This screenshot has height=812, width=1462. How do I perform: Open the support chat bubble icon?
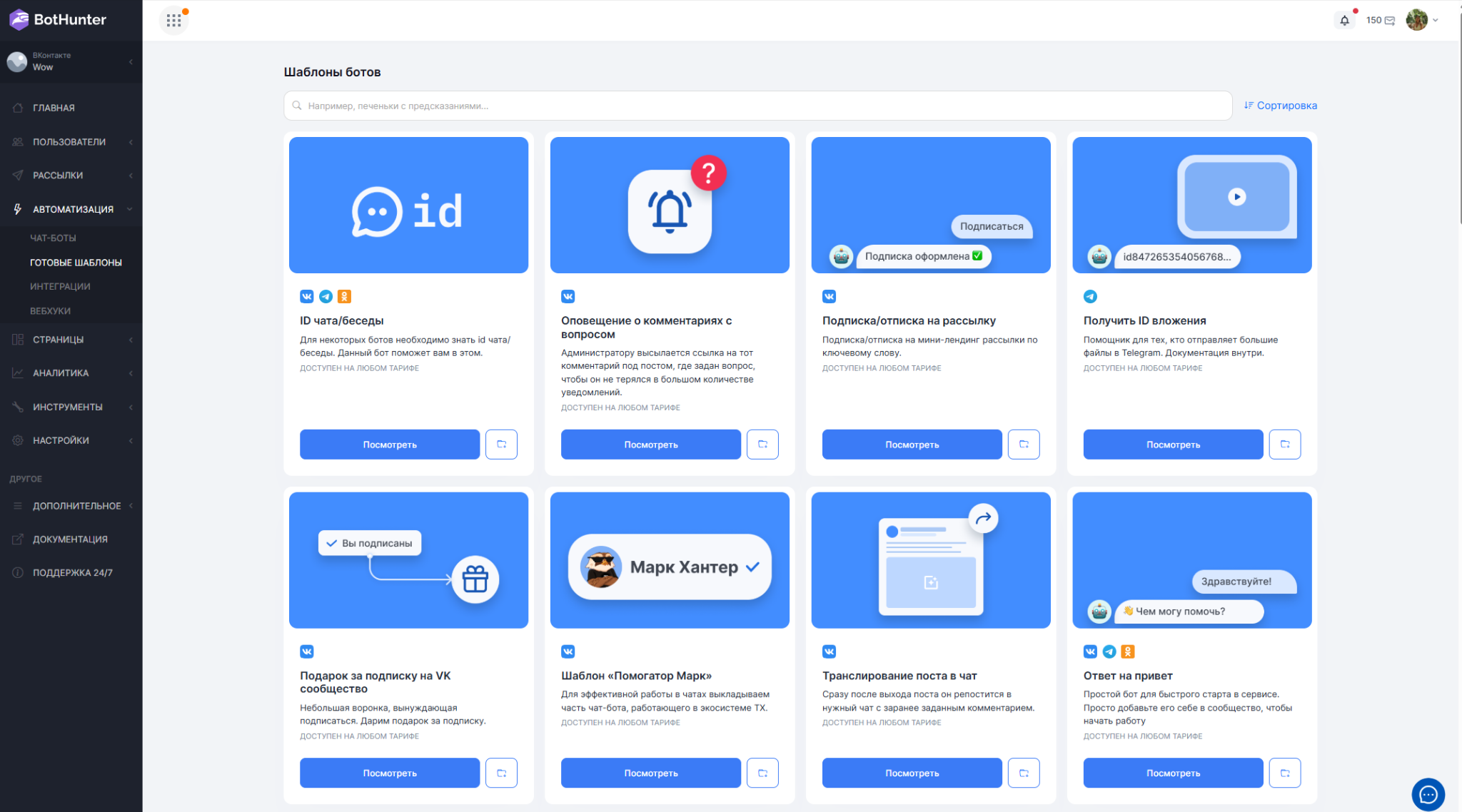tap(1428, 794)
